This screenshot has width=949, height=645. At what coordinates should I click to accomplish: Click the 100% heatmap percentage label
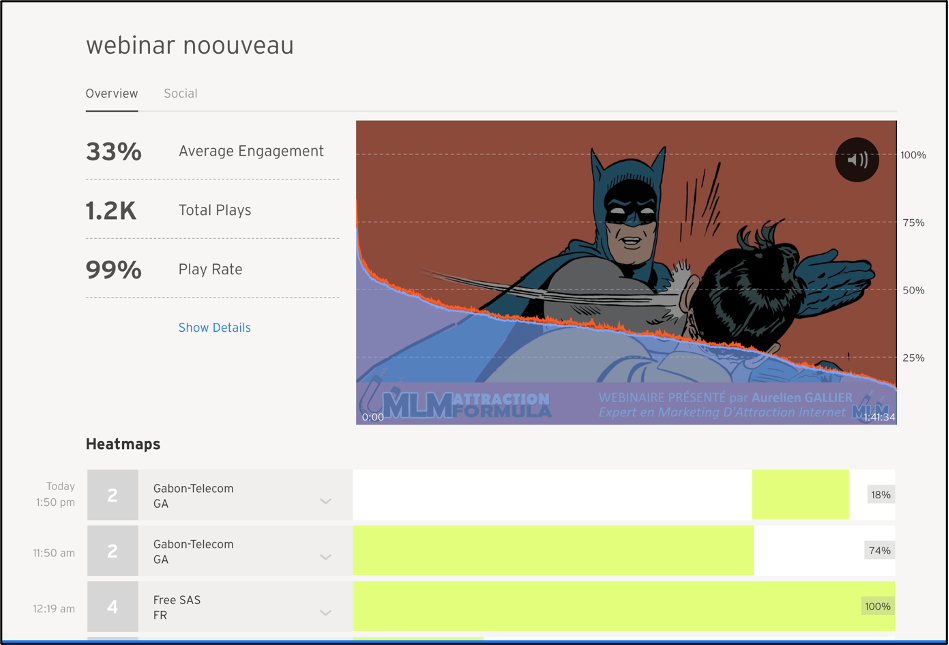click(x=878, y=606)
